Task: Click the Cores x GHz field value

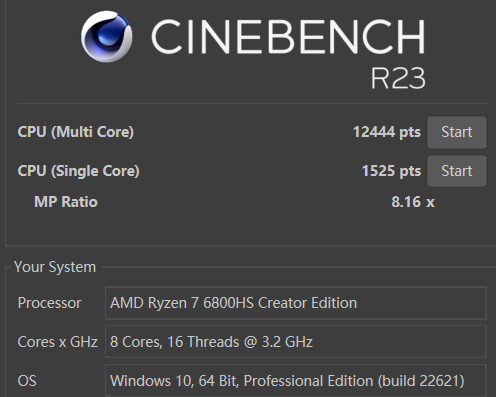Action: (x=296, y=342)
